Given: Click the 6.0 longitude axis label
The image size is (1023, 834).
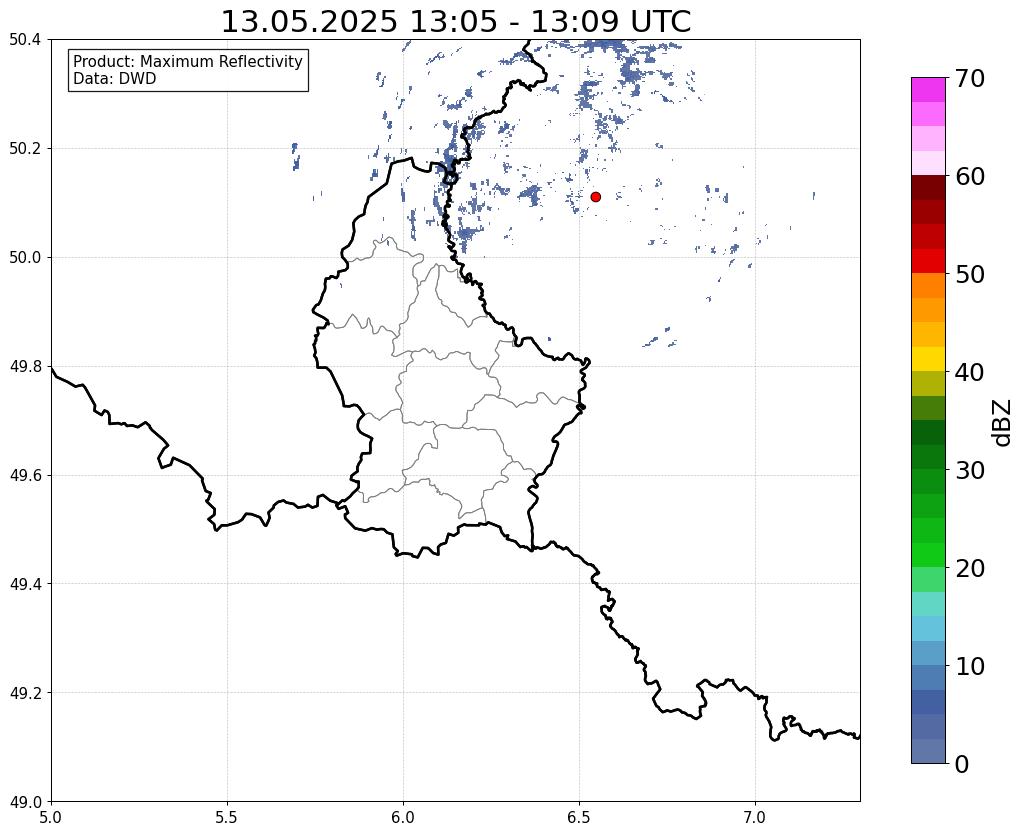Looking at the screenshot, I should click(x=403, y=817).
